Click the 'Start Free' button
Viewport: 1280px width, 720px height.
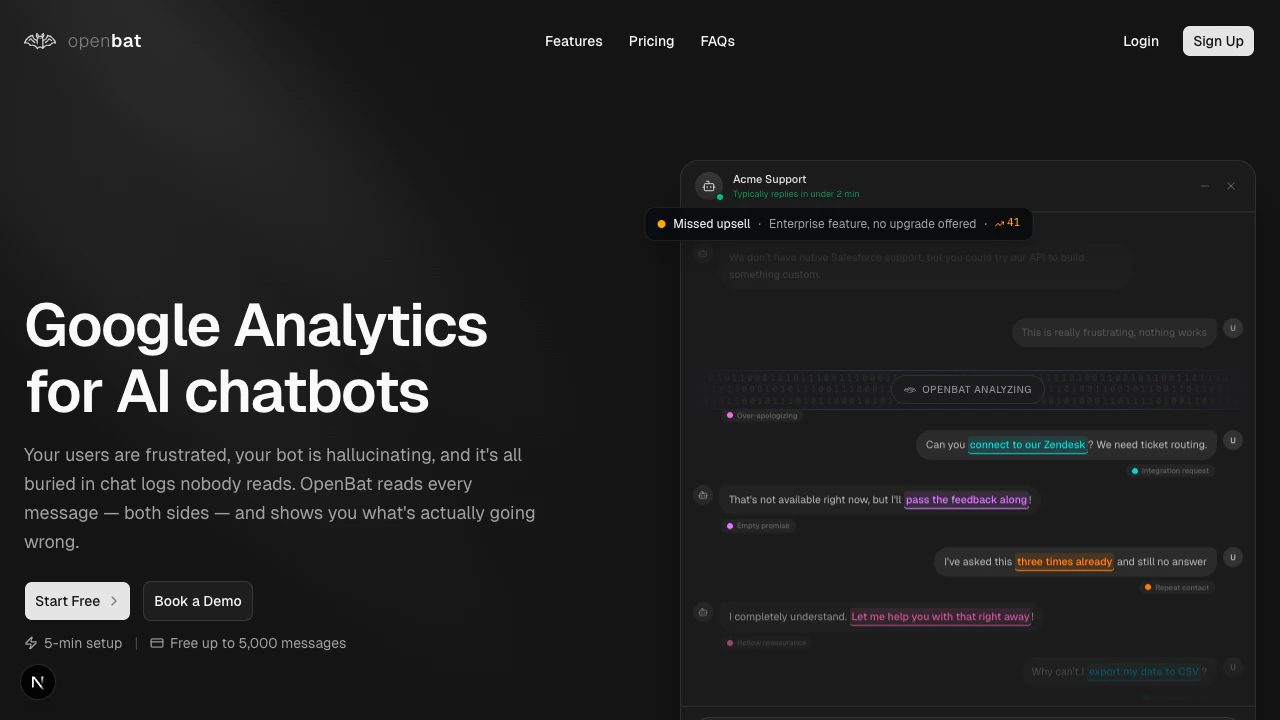77,601
